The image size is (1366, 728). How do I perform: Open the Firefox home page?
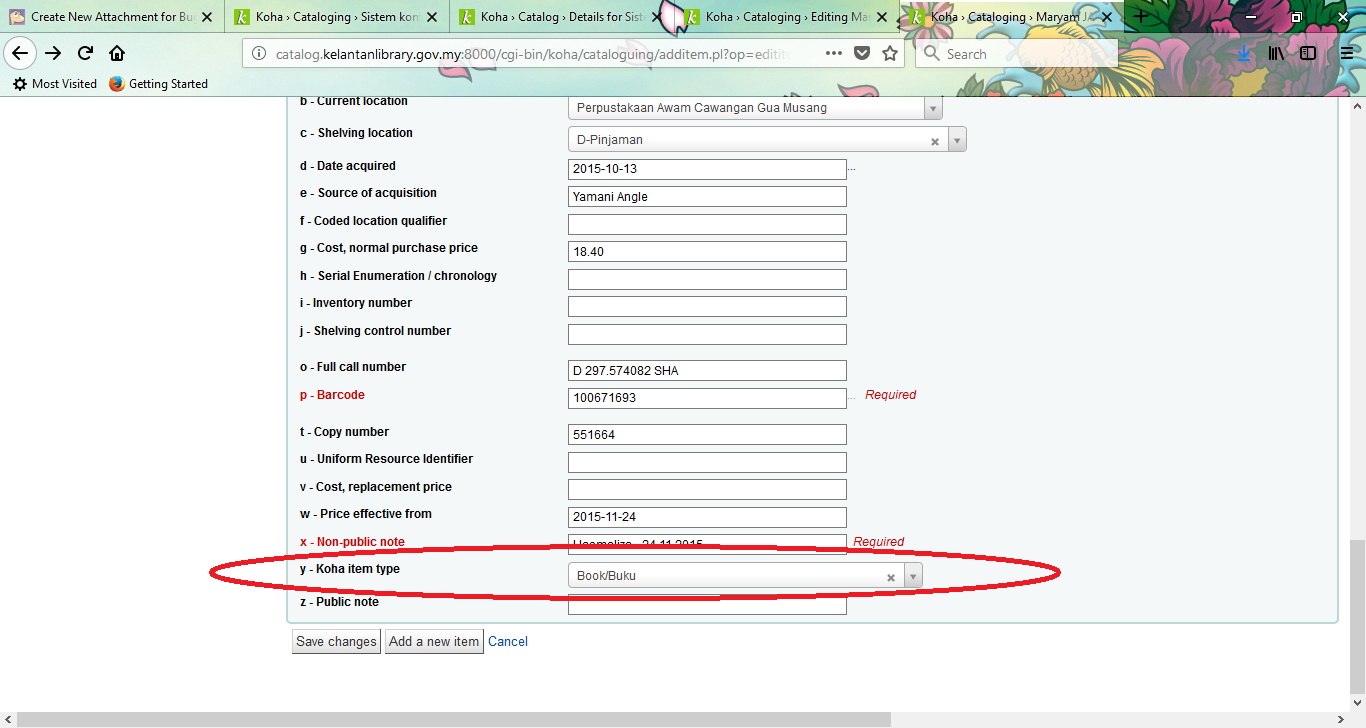(x=117, y=54)
